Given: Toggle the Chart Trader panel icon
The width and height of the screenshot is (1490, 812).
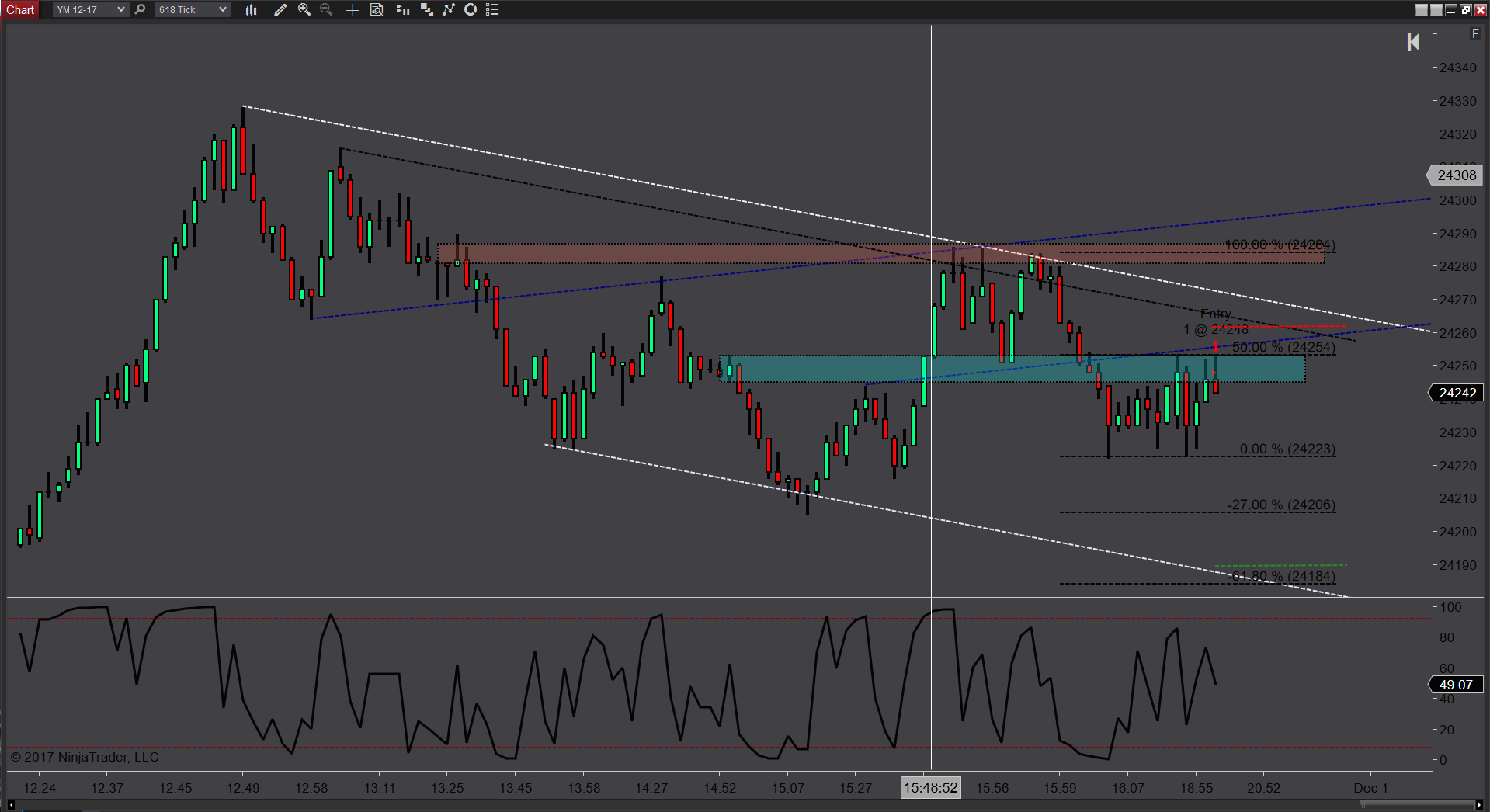Looking at the screenshot, I should pos(402,10).
